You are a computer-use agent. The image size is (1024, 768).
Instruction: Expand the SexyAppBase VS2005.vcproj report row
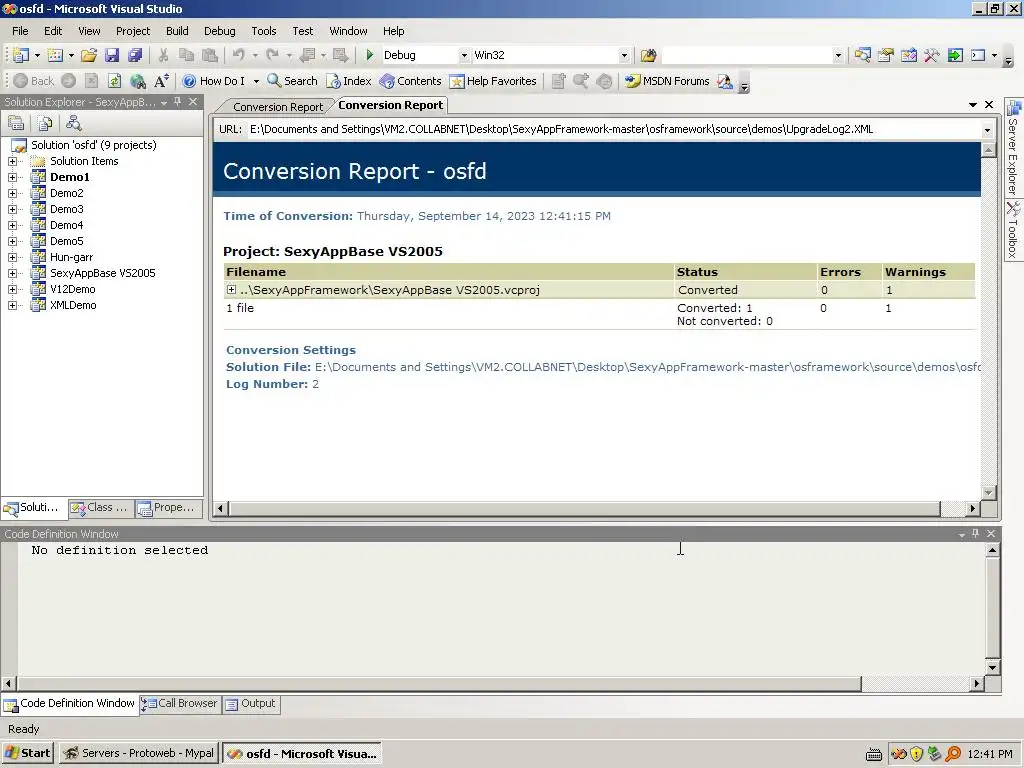point(231,289)
